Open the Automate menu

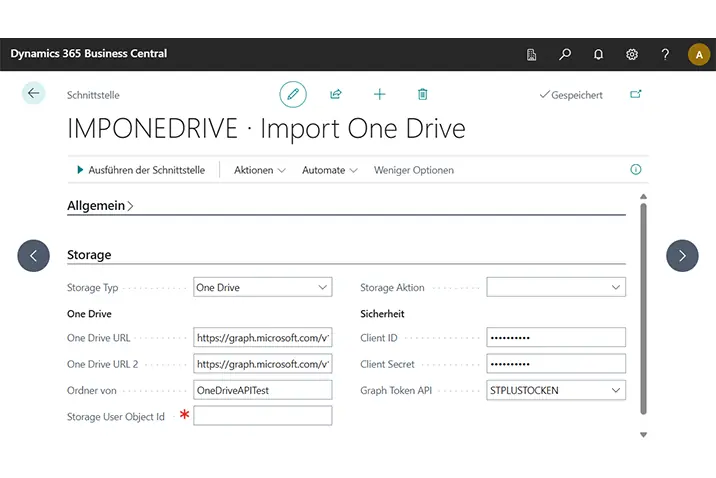click(330, 170)
